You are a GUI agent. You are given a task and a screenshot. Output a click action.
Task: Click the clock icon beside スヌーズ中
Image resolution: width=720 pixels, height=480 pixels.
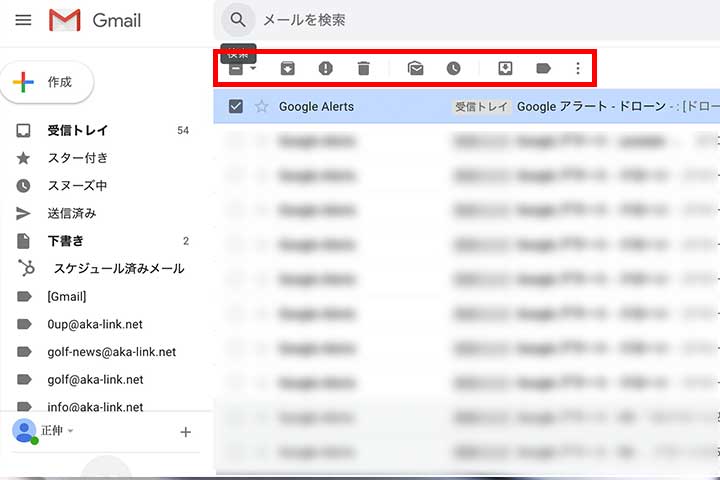point(23,186)
